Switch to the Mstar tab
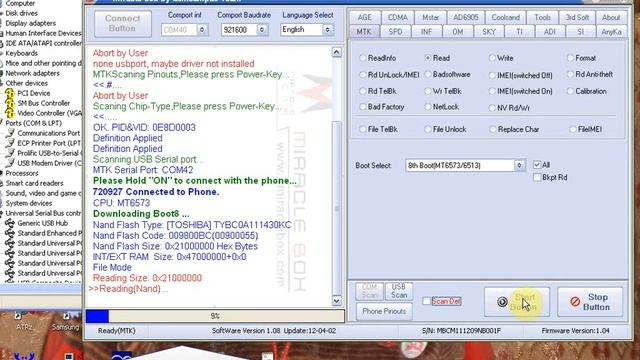The width and height of the screenshot is (640, 360). (430, 18)
